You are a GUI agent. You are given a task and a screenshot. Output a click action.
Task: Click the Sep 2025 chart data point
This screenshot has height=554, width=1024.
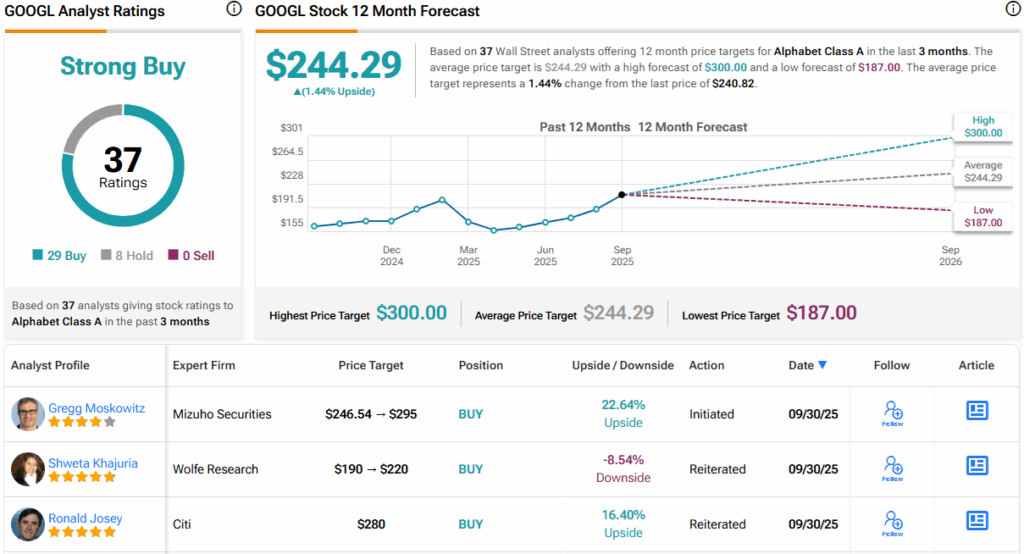coord(622,194)
